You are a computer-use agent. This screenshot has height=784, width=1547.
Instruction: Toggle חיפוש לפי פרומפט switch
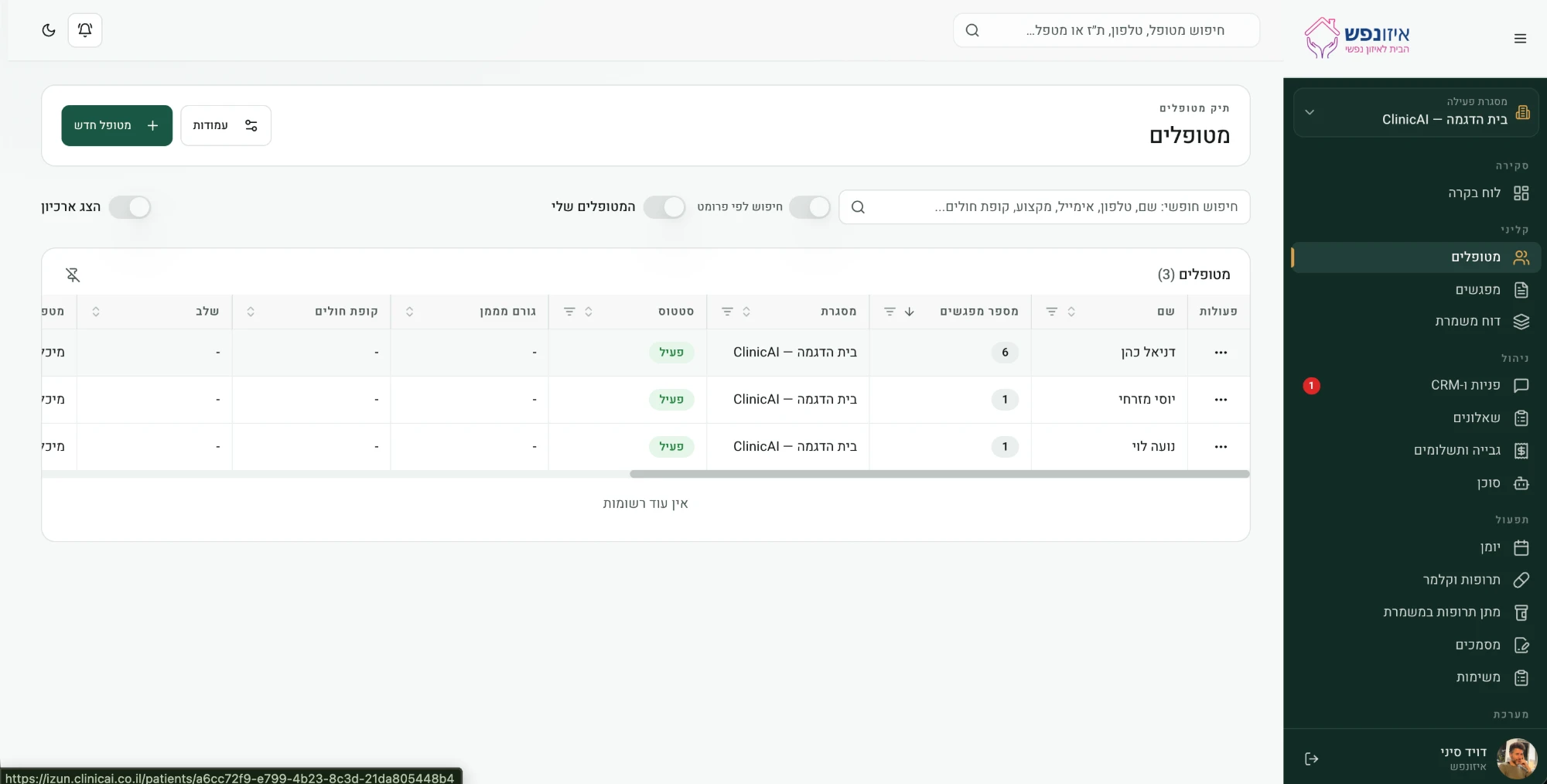pyautogui.click(x=810, y=207)
